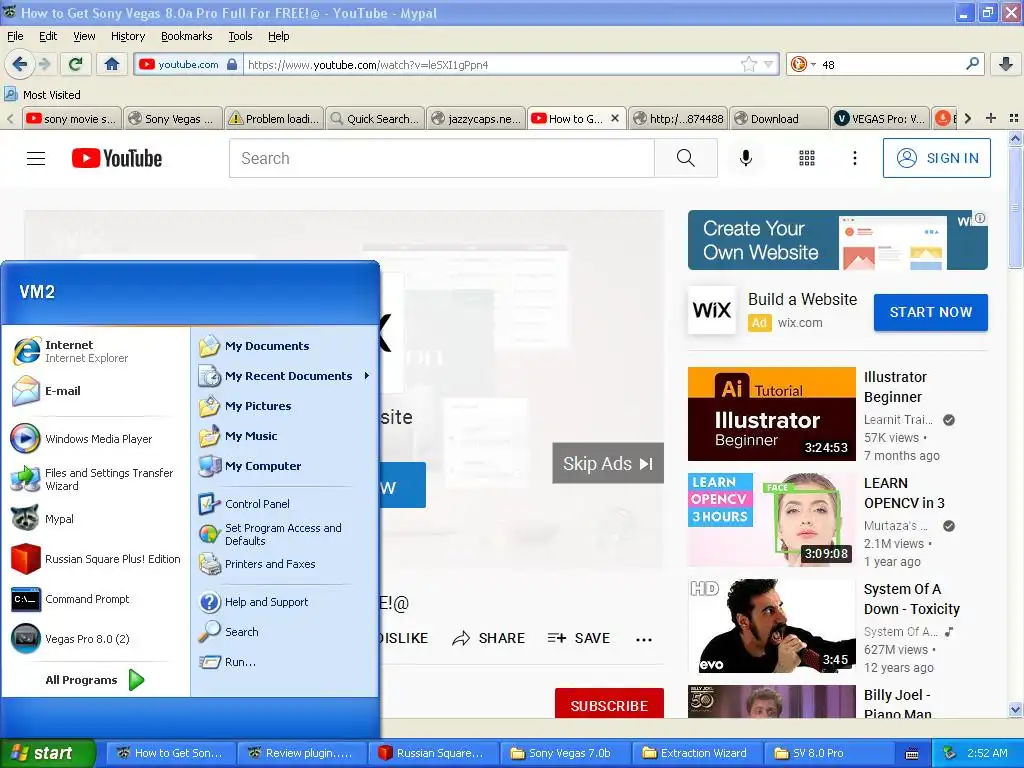Open Most Visited bookmarks folder

tap(42, 95)
